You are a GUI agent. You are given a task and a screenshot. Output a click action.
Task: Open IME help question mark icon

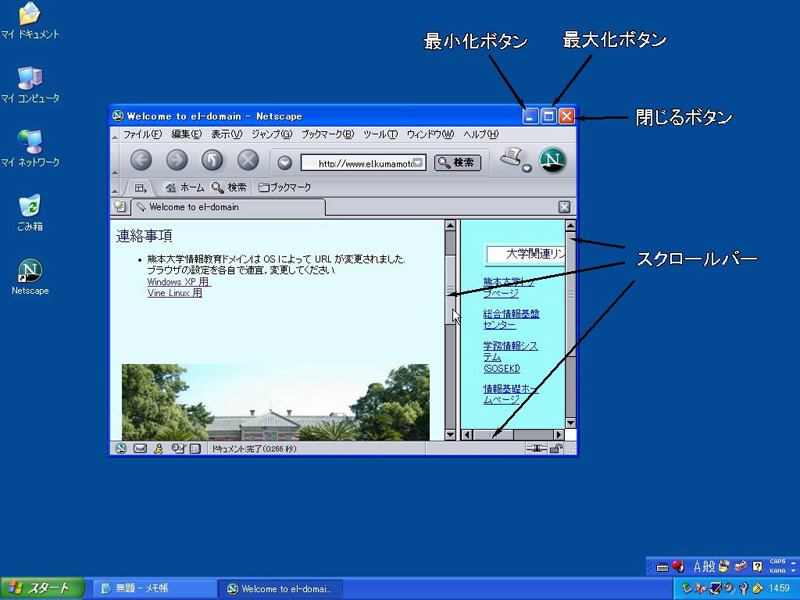click(757, 566)
